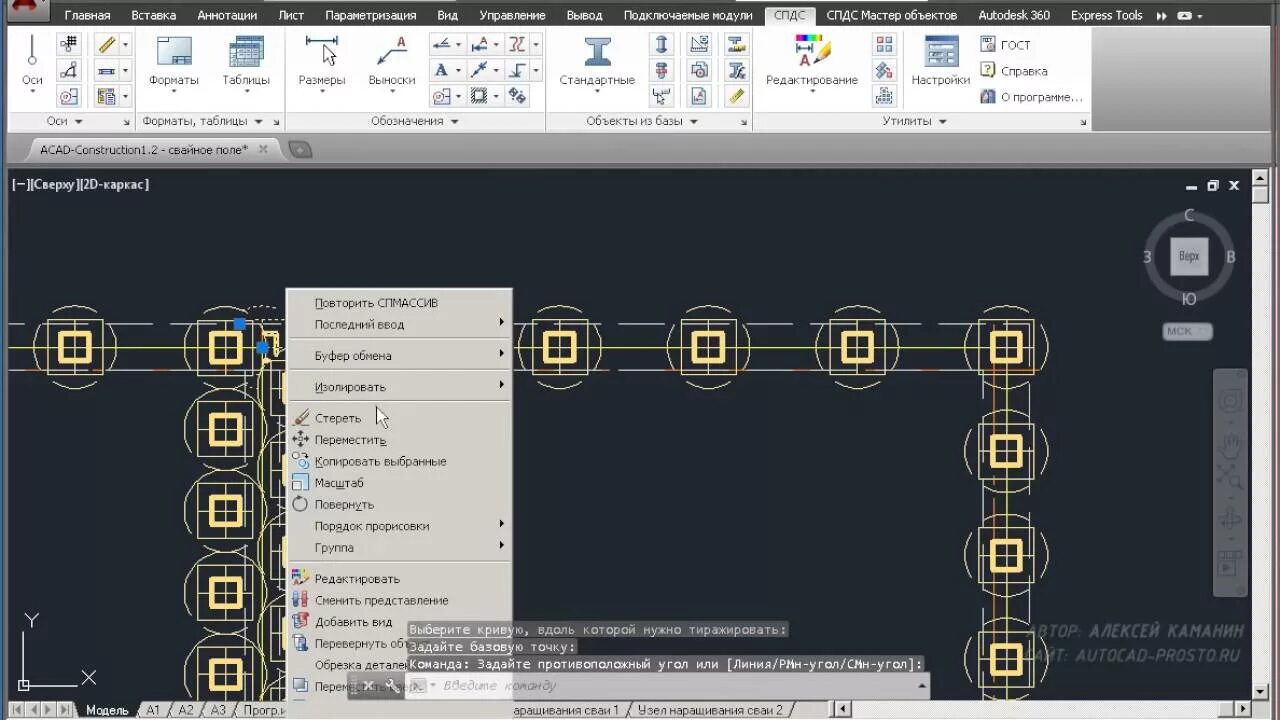This screenshot has height=720, width=1280.
Task: Close the command line panel (x)
Action: [368, 686]
